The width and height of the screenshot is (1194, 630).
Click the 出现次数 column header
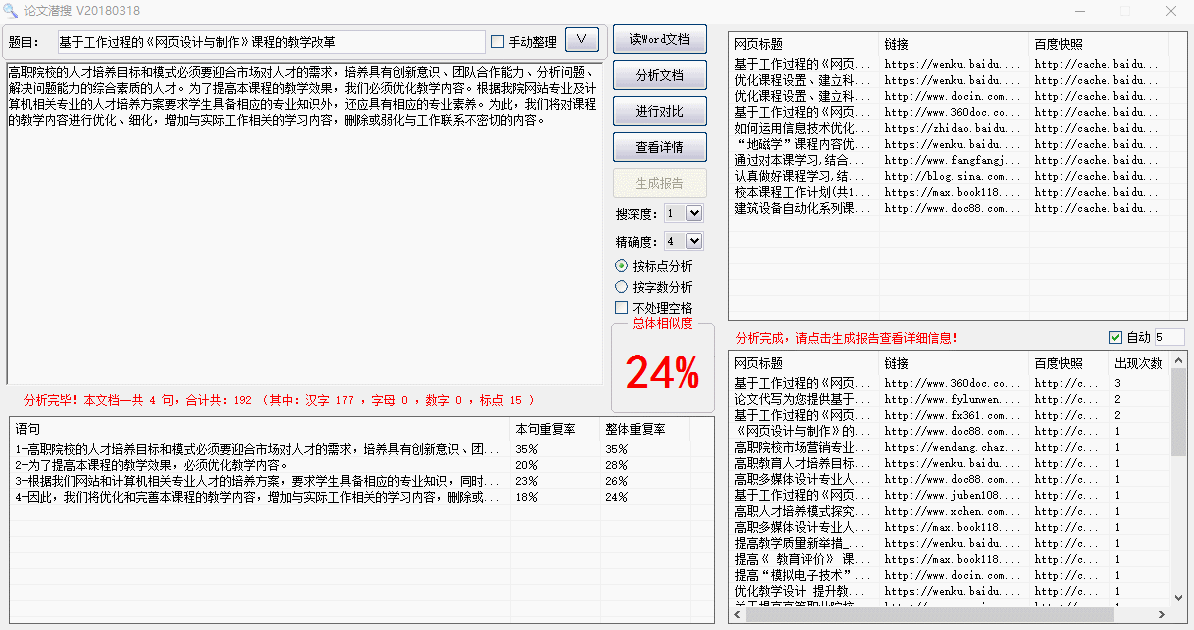coord(1139,363)
